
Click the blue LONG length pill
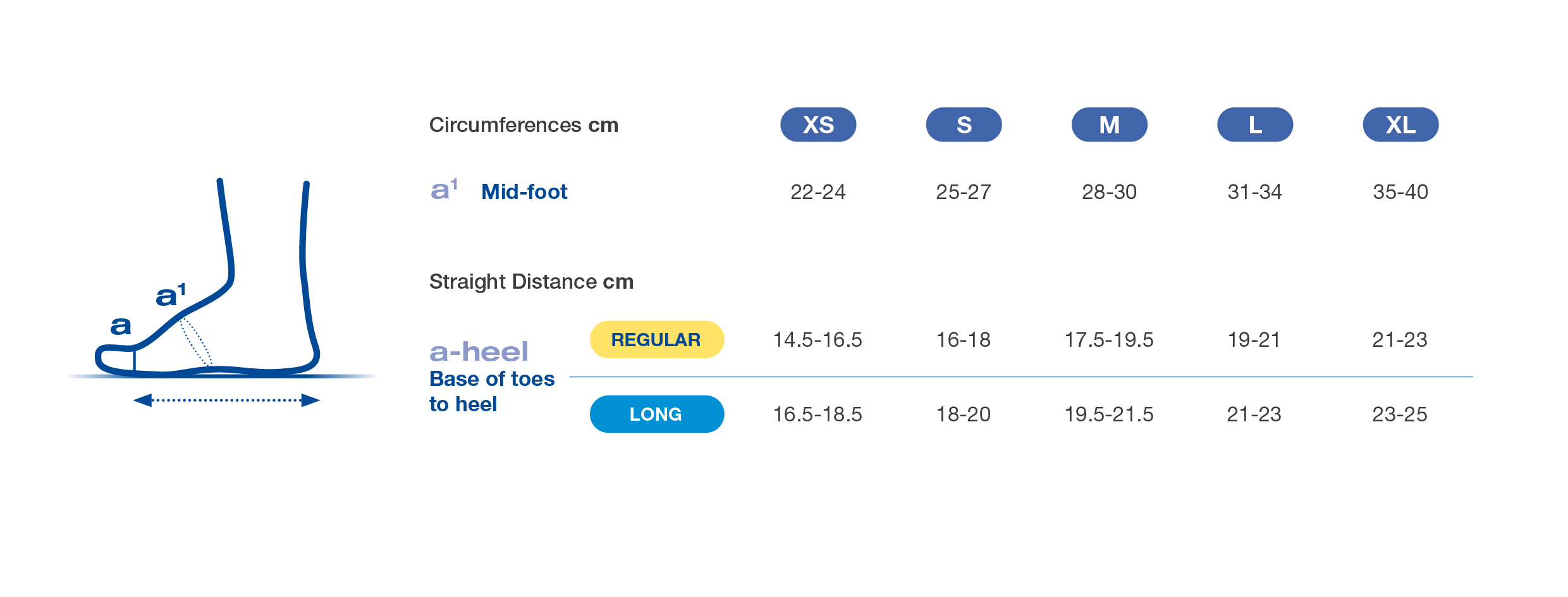click(656, 414)
